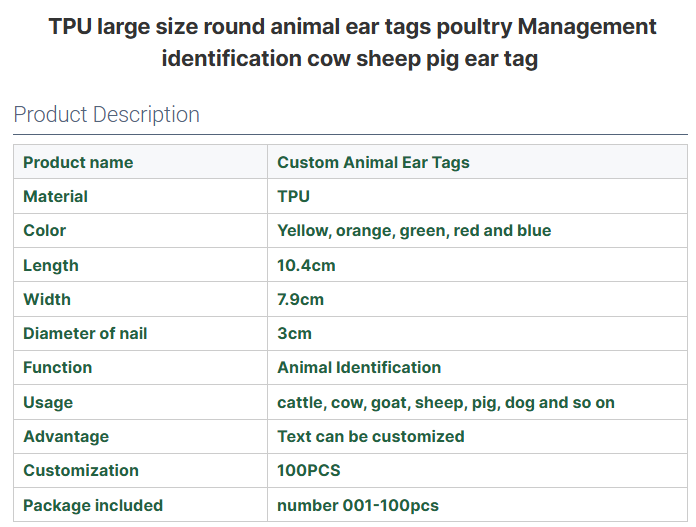Viewport: 696px width, 527px height.
Task: Click the cattle, cow, goat usage text
Action: pos(446,402)
